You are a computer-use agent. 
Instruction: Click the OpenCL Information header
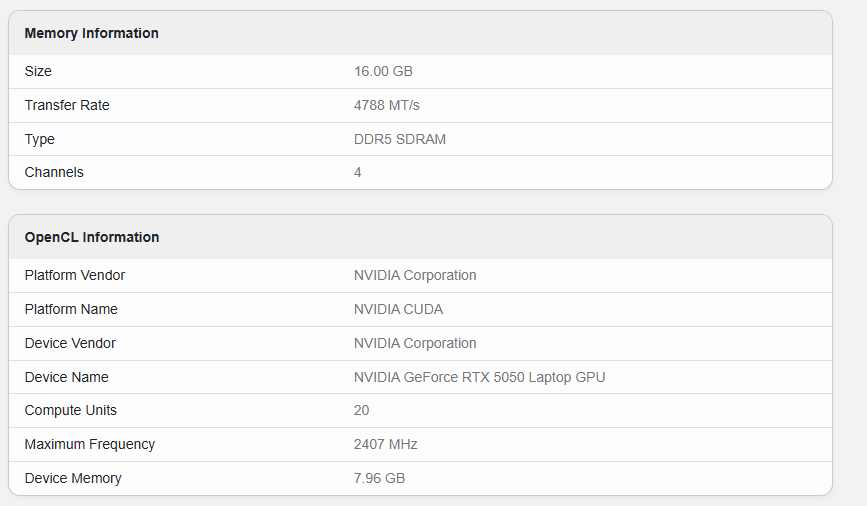pyautogui.click(x=92, y=237)
